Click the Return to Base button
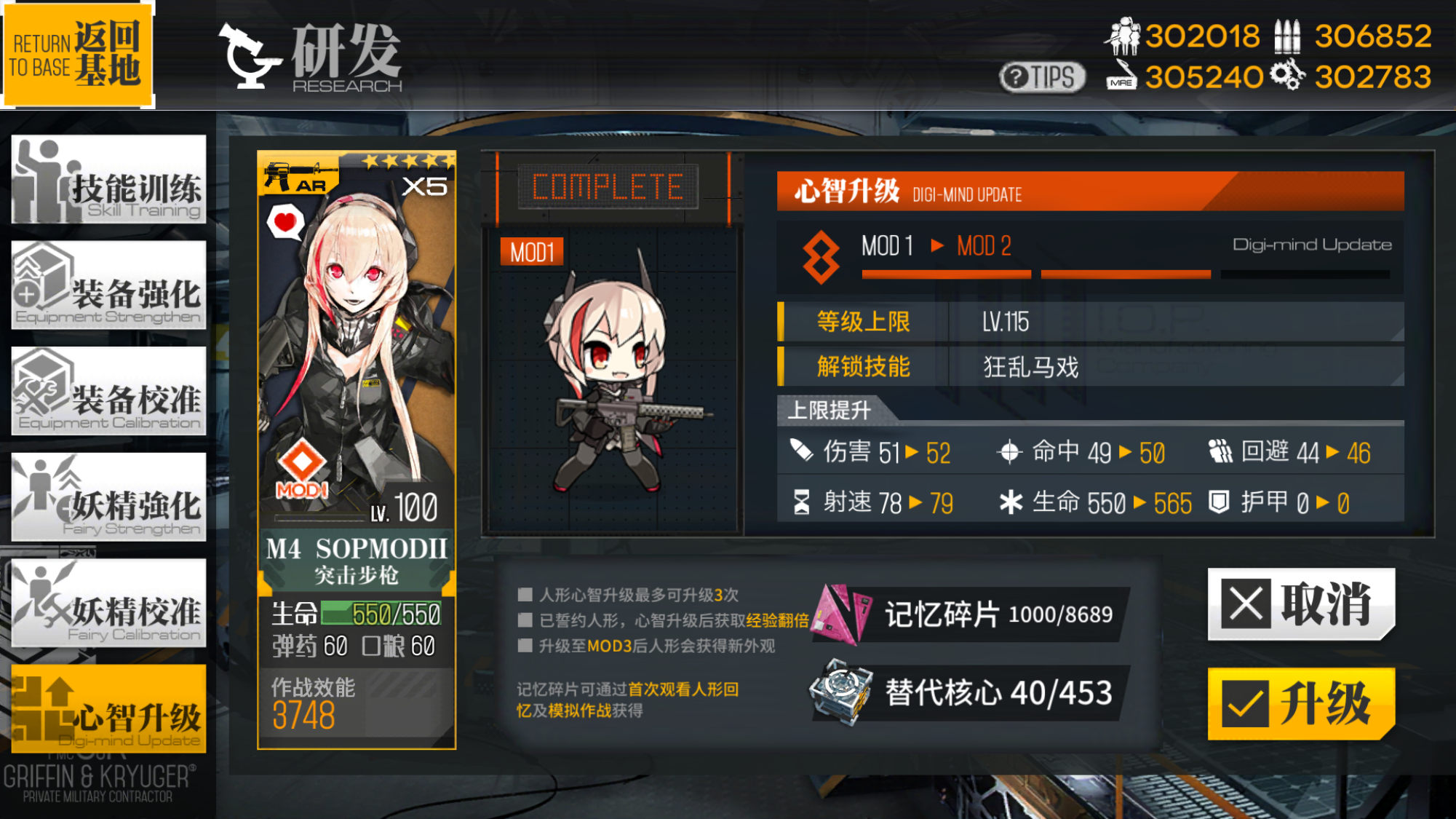This screenshot has width=1456, height=819. pos(77,55)
